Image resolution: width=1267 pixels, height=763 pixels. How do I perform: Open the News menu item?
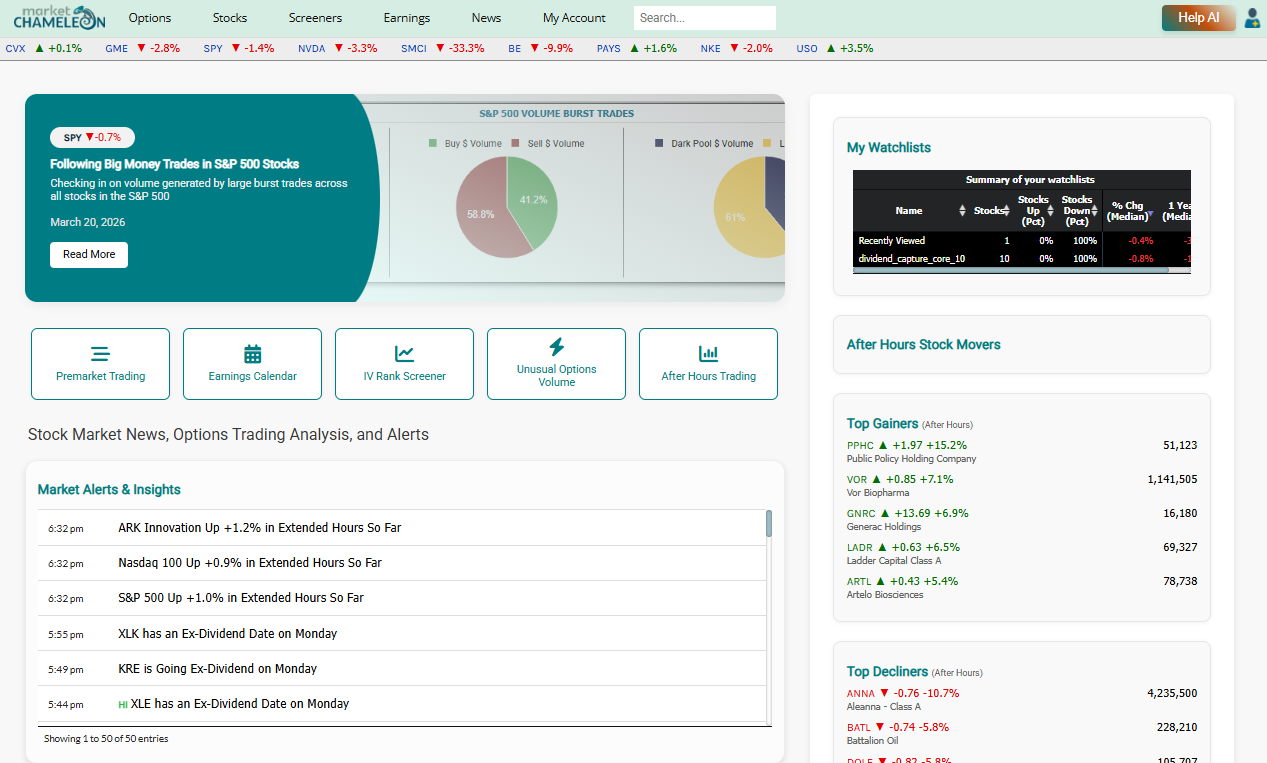pos(486,18)
